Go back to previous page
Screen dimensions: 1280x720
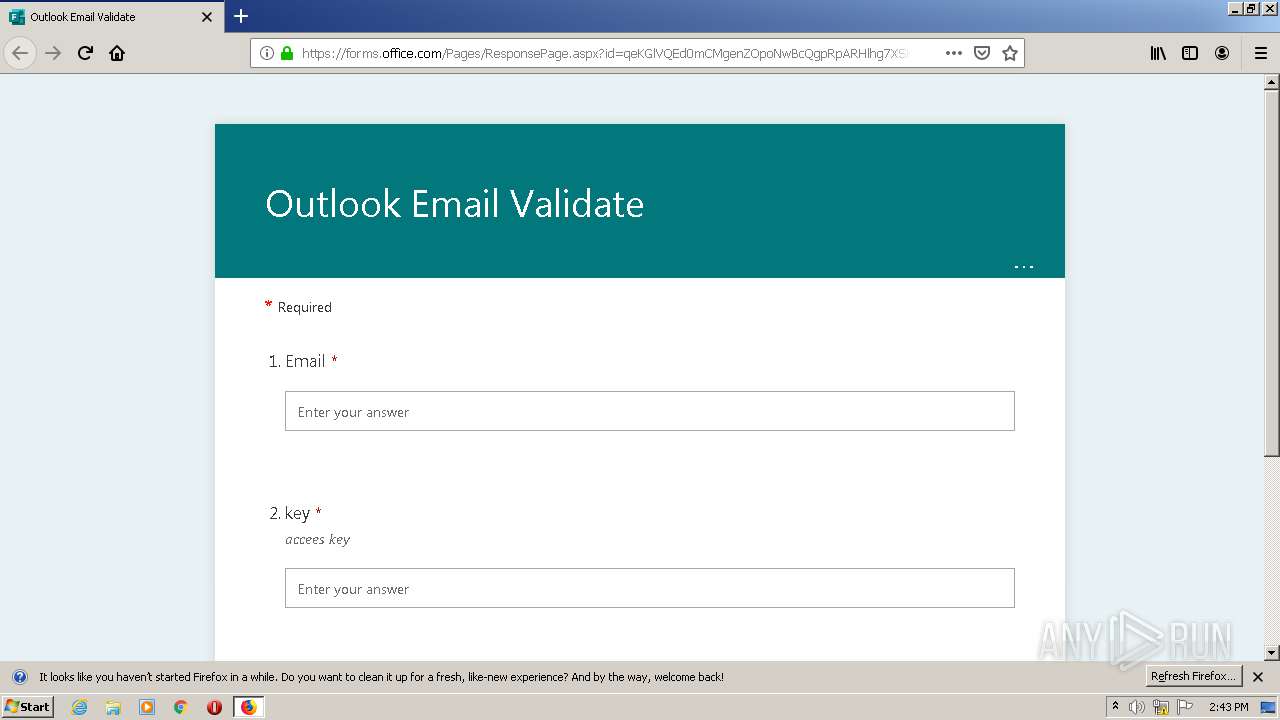point(20,53)
